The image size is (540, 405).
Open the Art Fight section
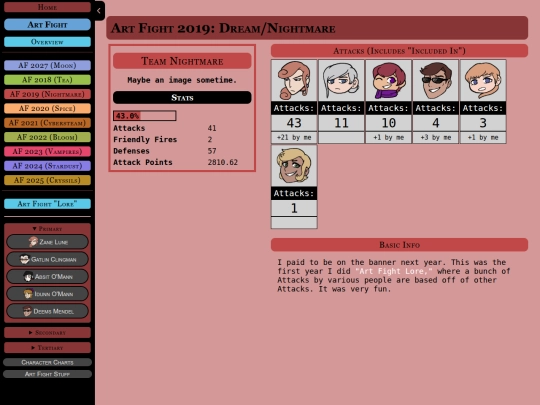tap(48, 24)
